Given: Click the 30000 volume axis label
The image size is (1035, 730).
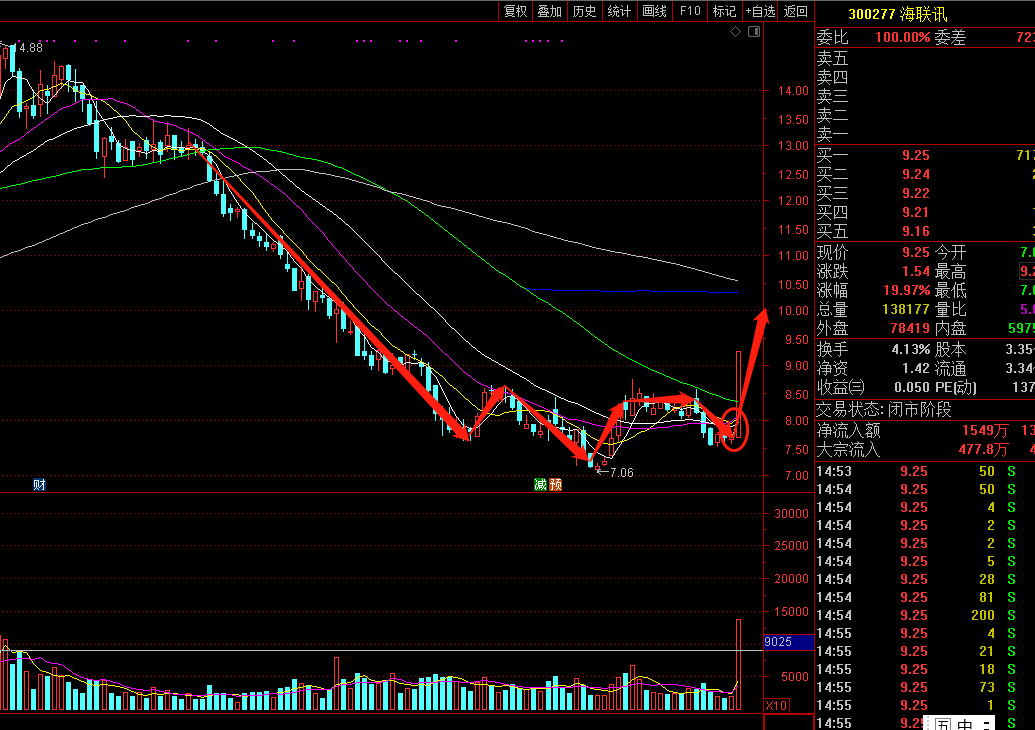Looking at the screenshot, I should coord(791,514).
